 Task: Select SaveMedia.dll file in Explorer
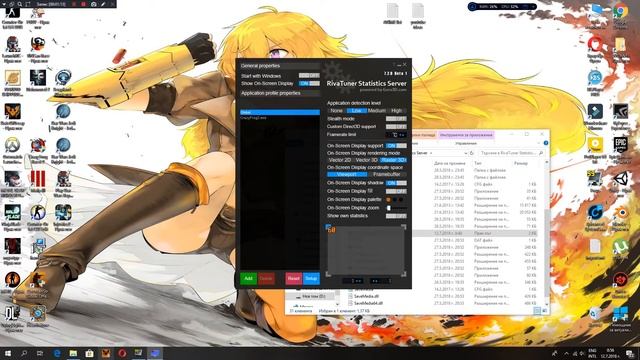366,296
